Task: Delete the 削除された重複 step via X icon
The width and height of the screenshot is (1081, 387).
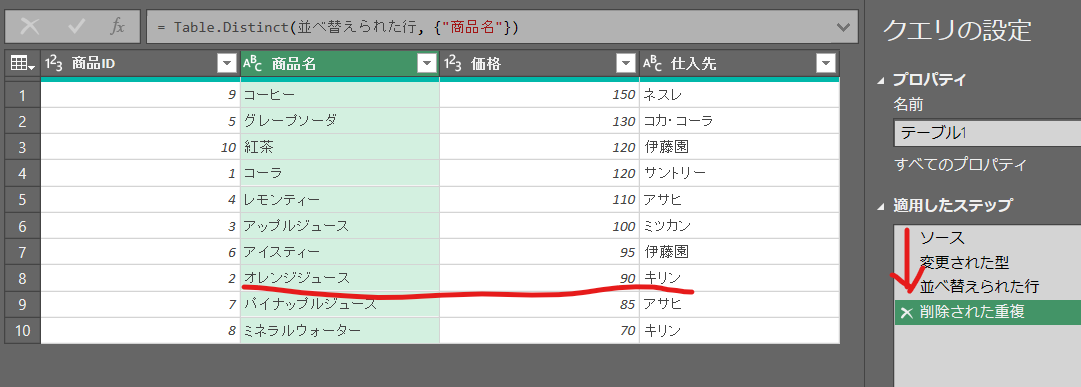Action: point(907,312)
